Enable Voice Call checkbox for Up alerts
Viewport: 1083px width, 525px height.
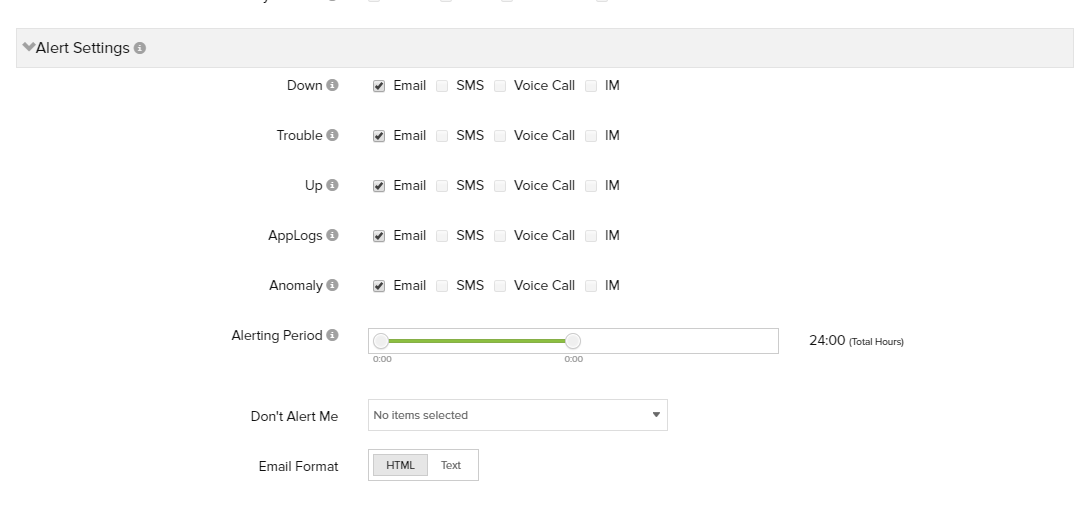(500, 186)
